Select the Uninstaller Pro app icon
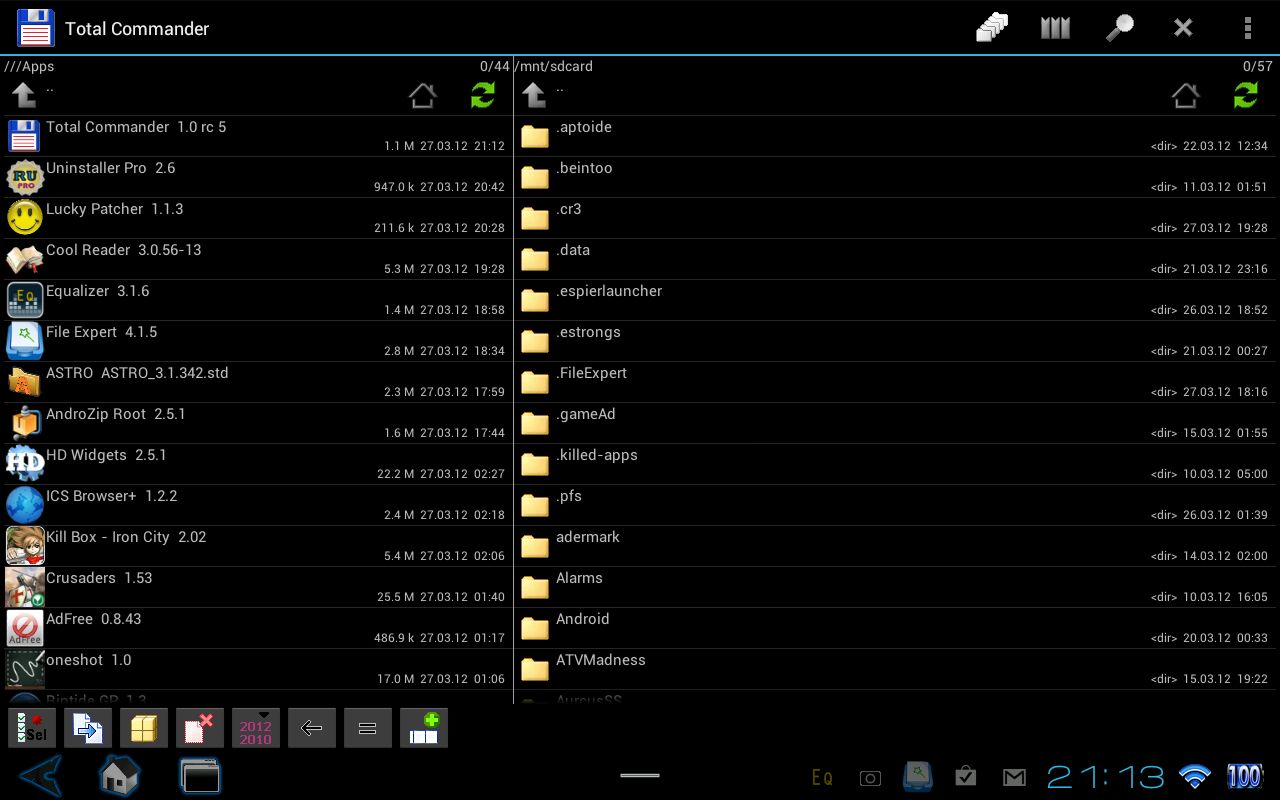1280x800 pixels. 25,177
